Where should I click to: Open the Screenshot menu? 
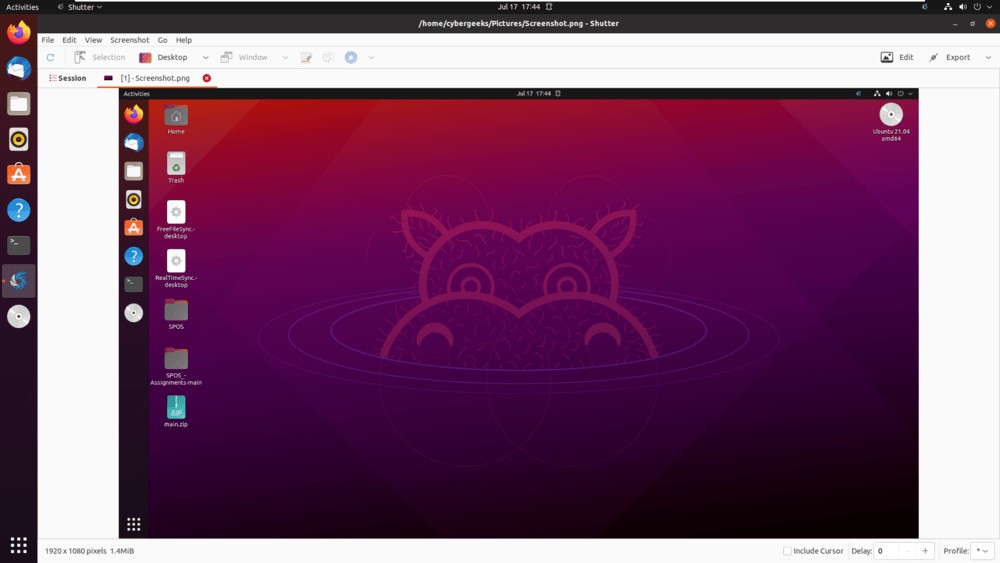point(129,40)
